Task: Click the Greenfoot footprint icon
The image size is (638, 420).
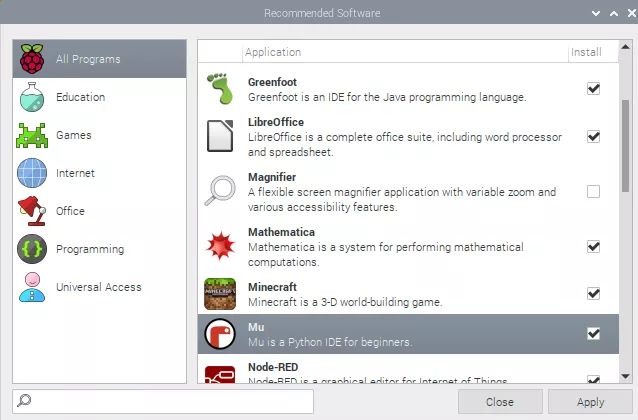Action: (222, 89)
